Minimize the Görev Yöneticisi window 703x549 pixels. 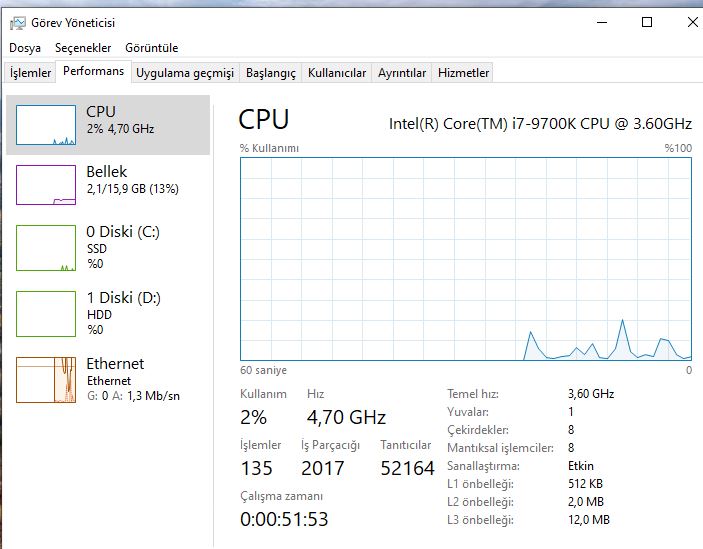coord(600,22)
